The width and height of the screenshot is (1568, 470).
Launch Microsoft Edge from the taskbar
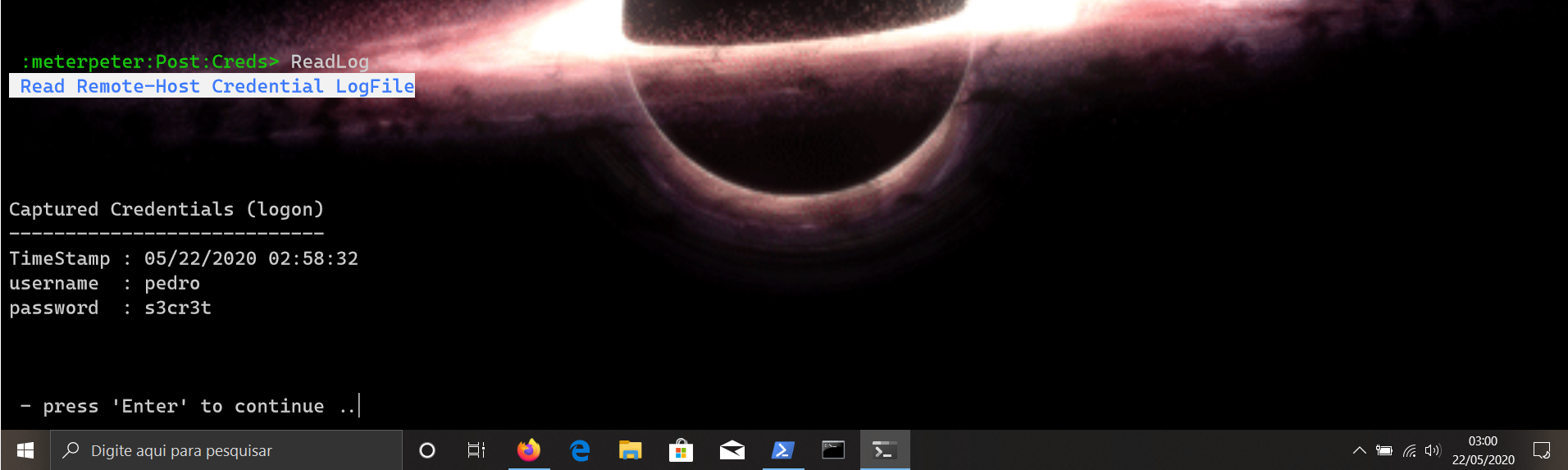click(580, 450)
